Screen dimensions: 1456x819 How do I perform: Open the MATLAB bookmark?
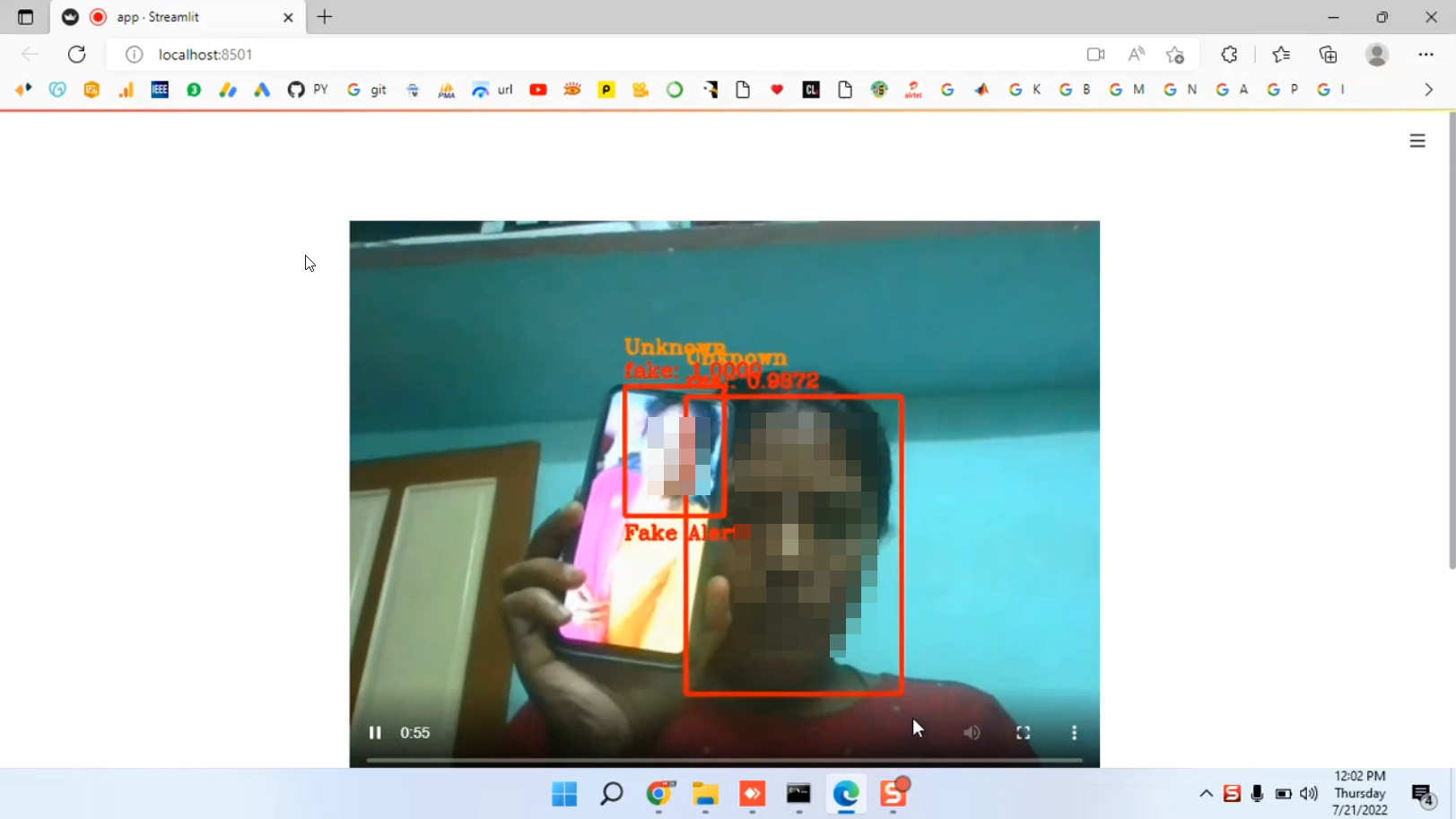(981, 90)
